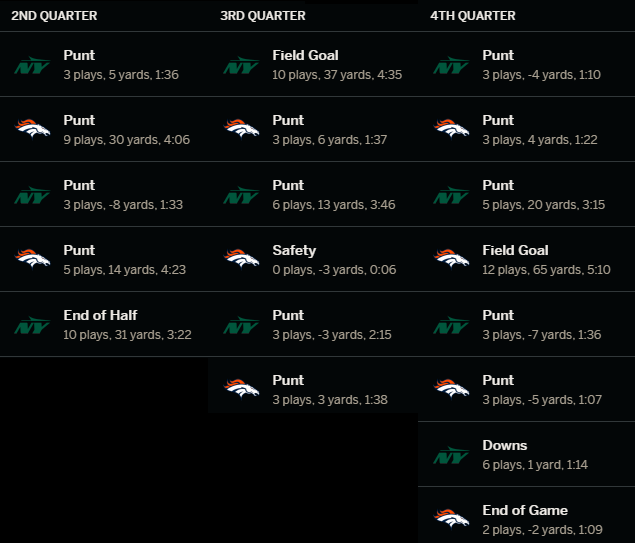This screenshot has width=635, height=543.
Task: Select the 2ND QUARTER heading
Action: (54, 16)
